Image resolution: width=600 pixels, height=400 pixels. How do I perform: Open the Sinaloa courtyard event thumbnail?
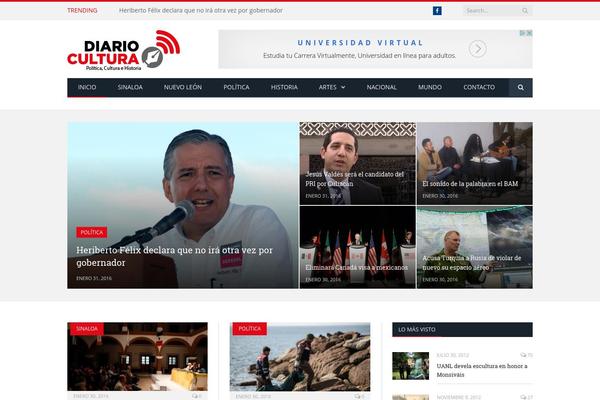pyautogui.click(x=137, y=357)
